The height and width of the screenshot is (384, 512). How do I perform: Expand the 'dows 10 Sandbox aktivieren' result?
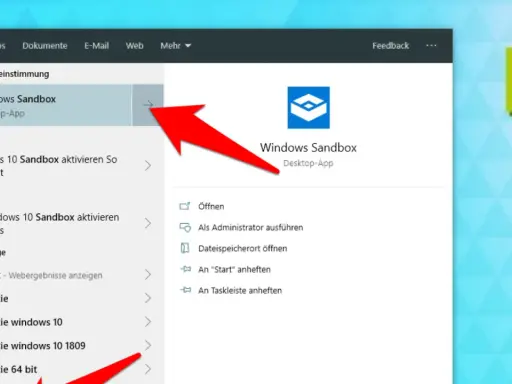point(148,223)
